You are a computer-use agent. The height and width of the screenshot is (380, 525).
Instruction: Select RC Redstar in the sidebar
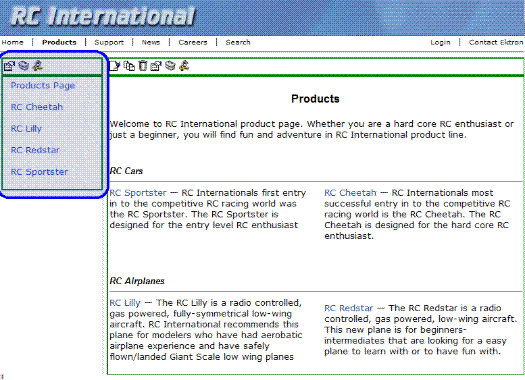35,150
